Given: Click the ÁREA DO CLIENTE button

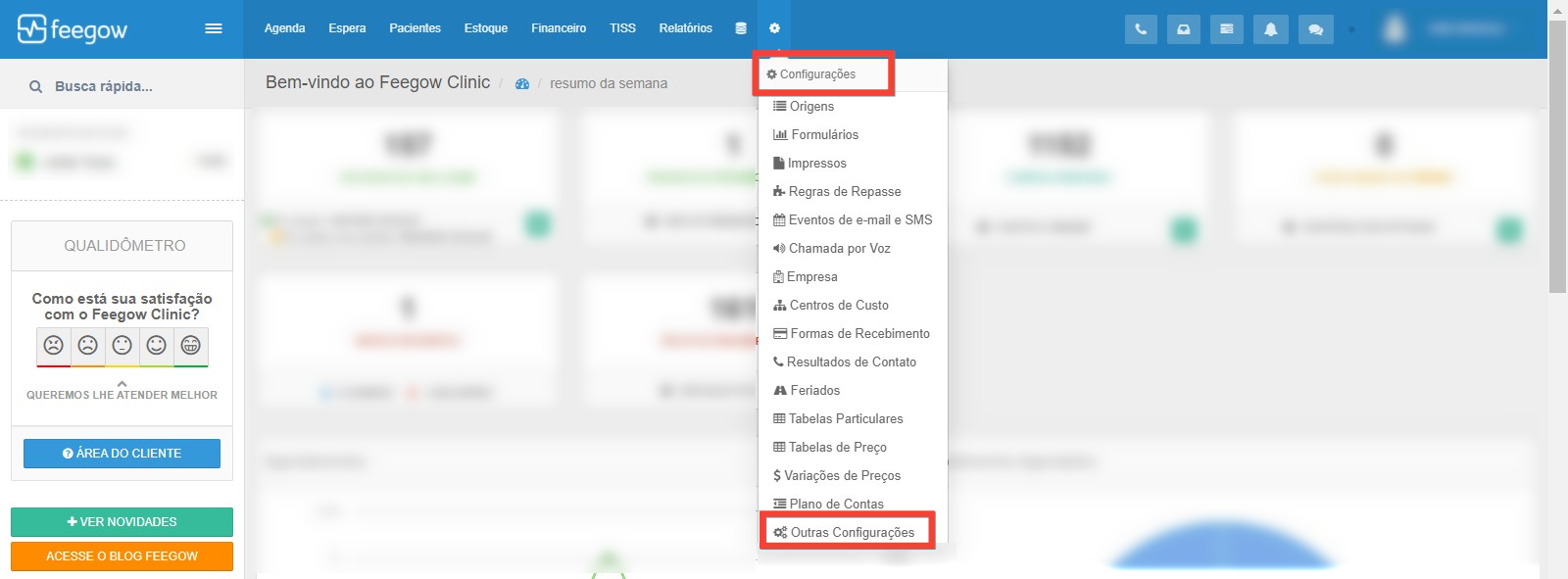Looking at the screenshot, I should click(x=122, y=454).
